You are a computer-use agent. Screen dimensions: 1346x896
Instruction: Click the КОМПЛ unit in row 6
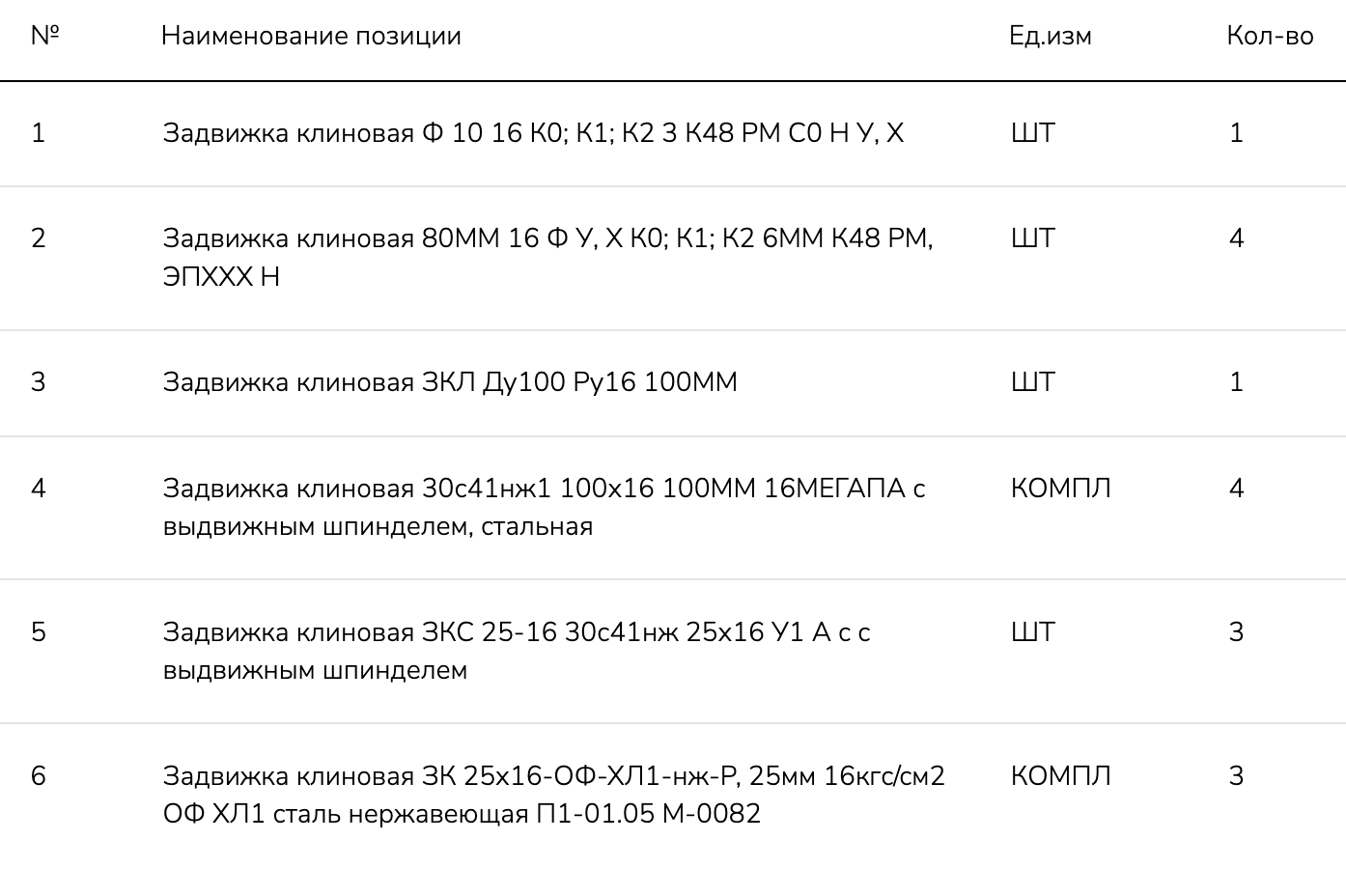1060,776
